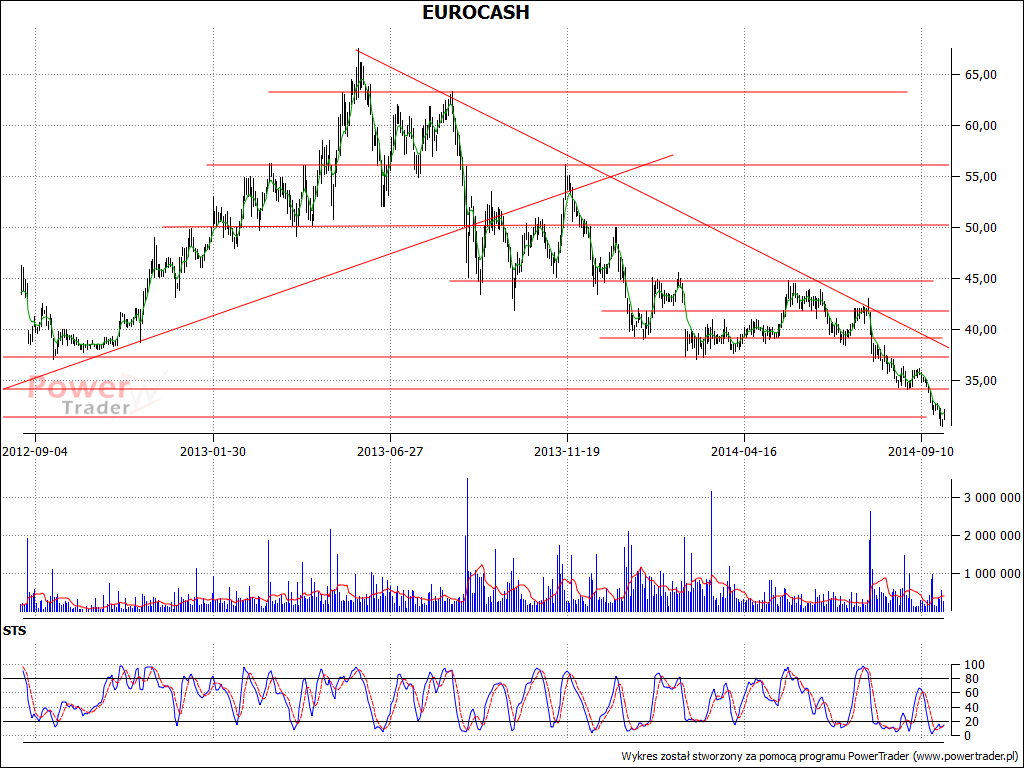The width and height of the screenshot is (1024, 768).
Task: Click the 0 value on the STS scale
Action: point(968,736)
